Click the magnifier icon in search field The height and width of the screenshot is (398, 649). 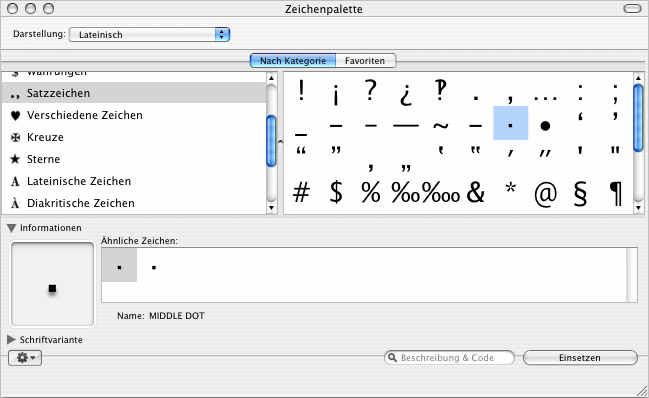[392, 357]
